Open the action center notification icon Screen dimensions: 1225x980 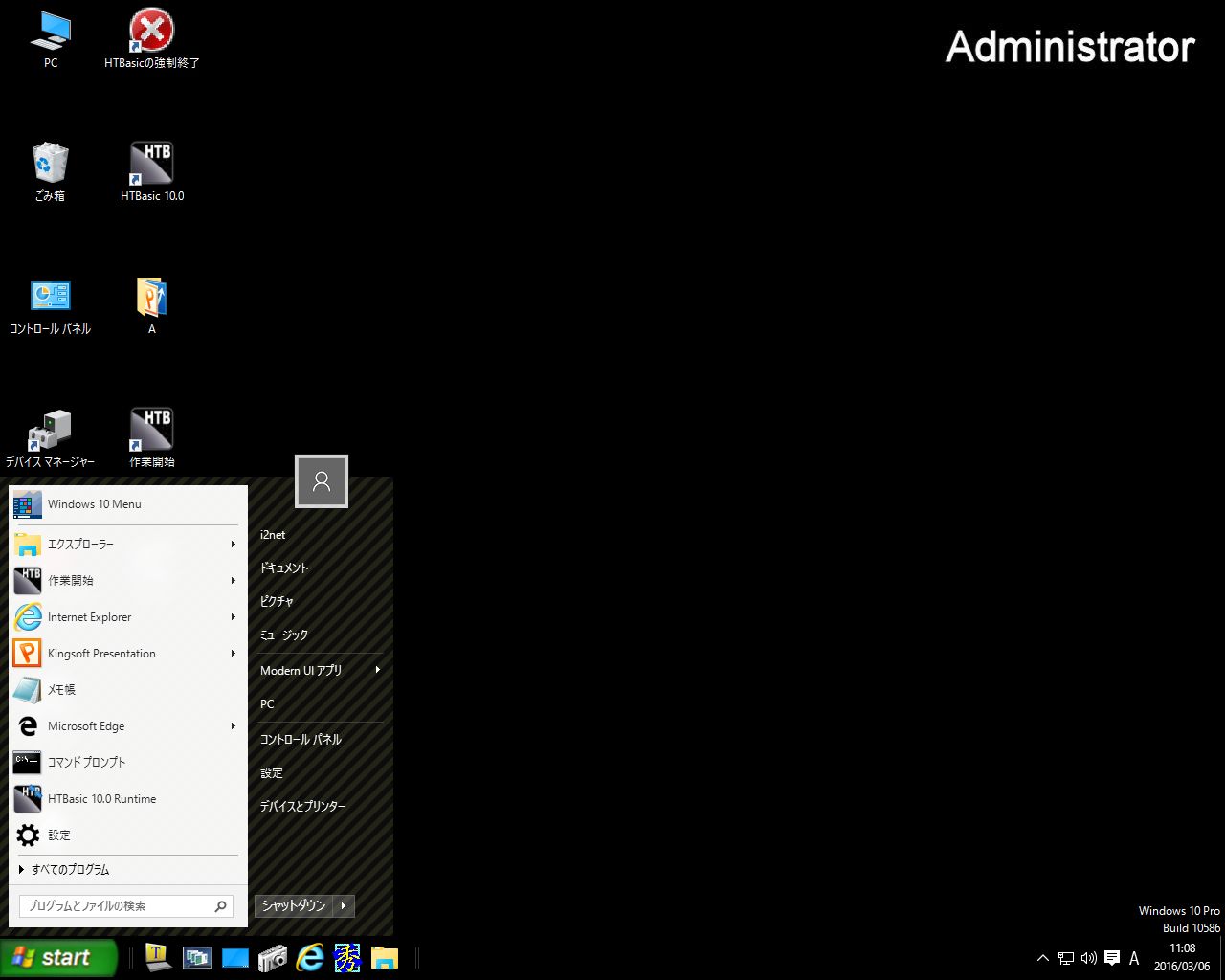click(x=1112, y=957)
